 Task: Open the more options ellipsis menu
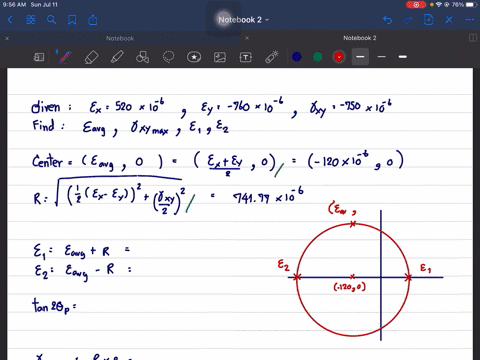(470, 20)
